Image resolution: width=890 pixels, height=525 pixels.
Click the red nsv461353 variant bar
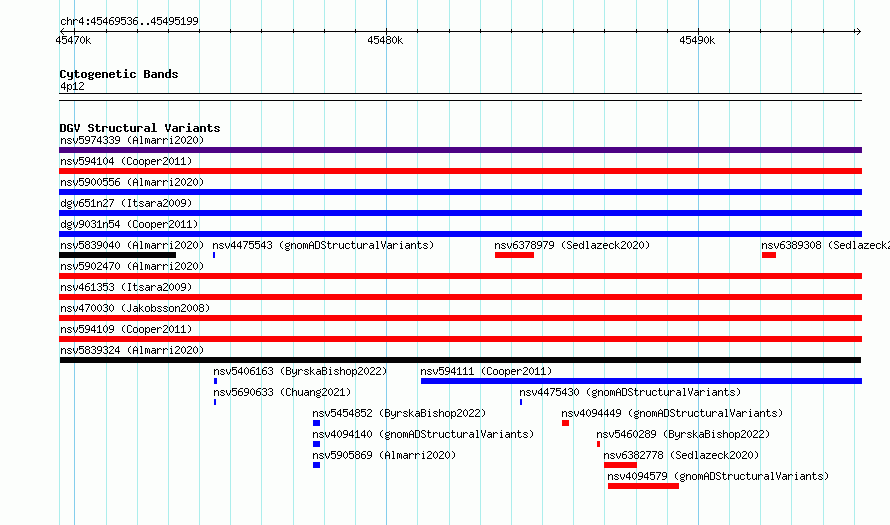(460, 297)
